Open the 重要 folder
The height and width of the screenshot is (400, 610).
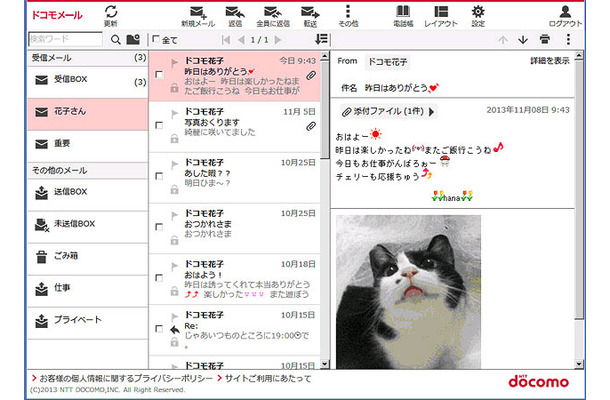[x=88, y=146]
